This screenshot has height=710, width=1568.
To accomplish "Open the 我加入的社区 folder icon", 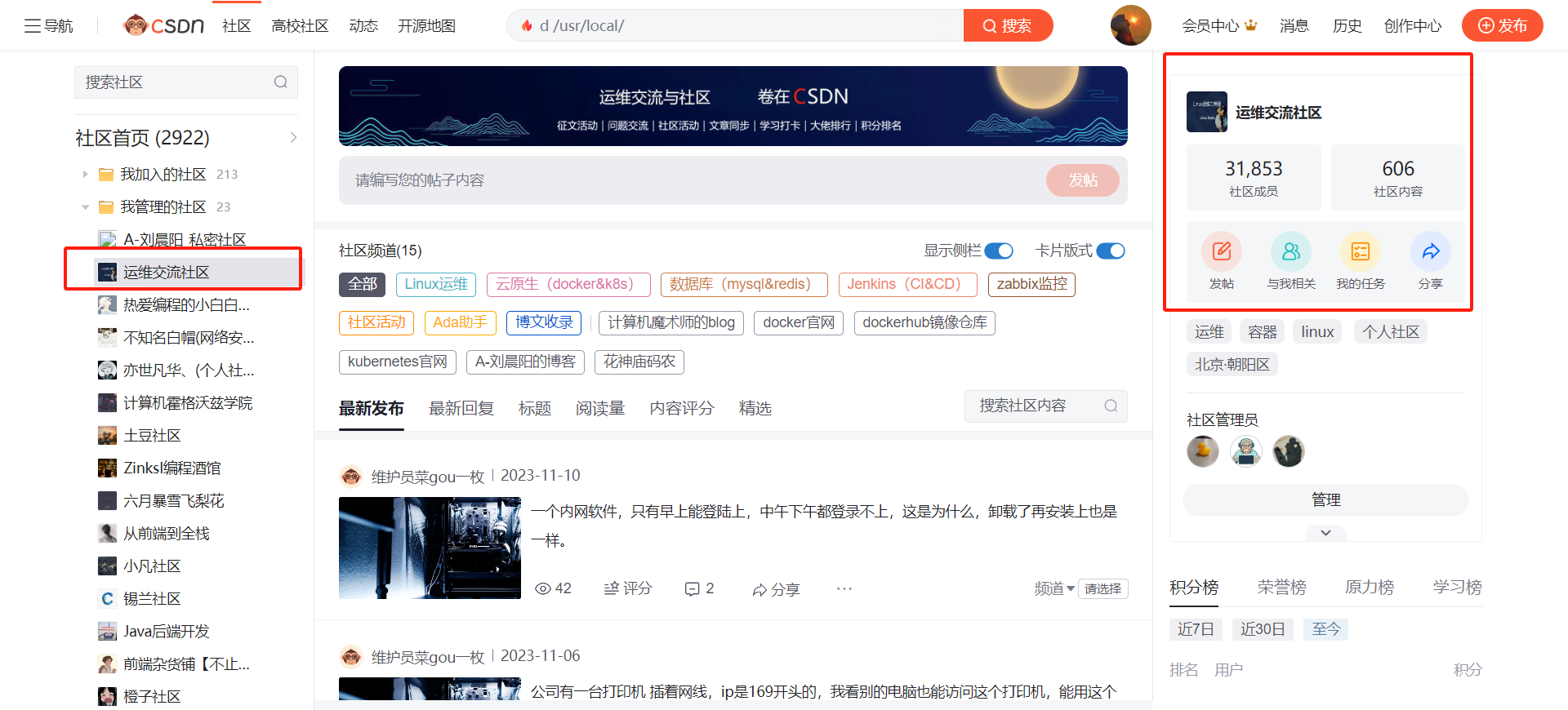I will 106,174.
